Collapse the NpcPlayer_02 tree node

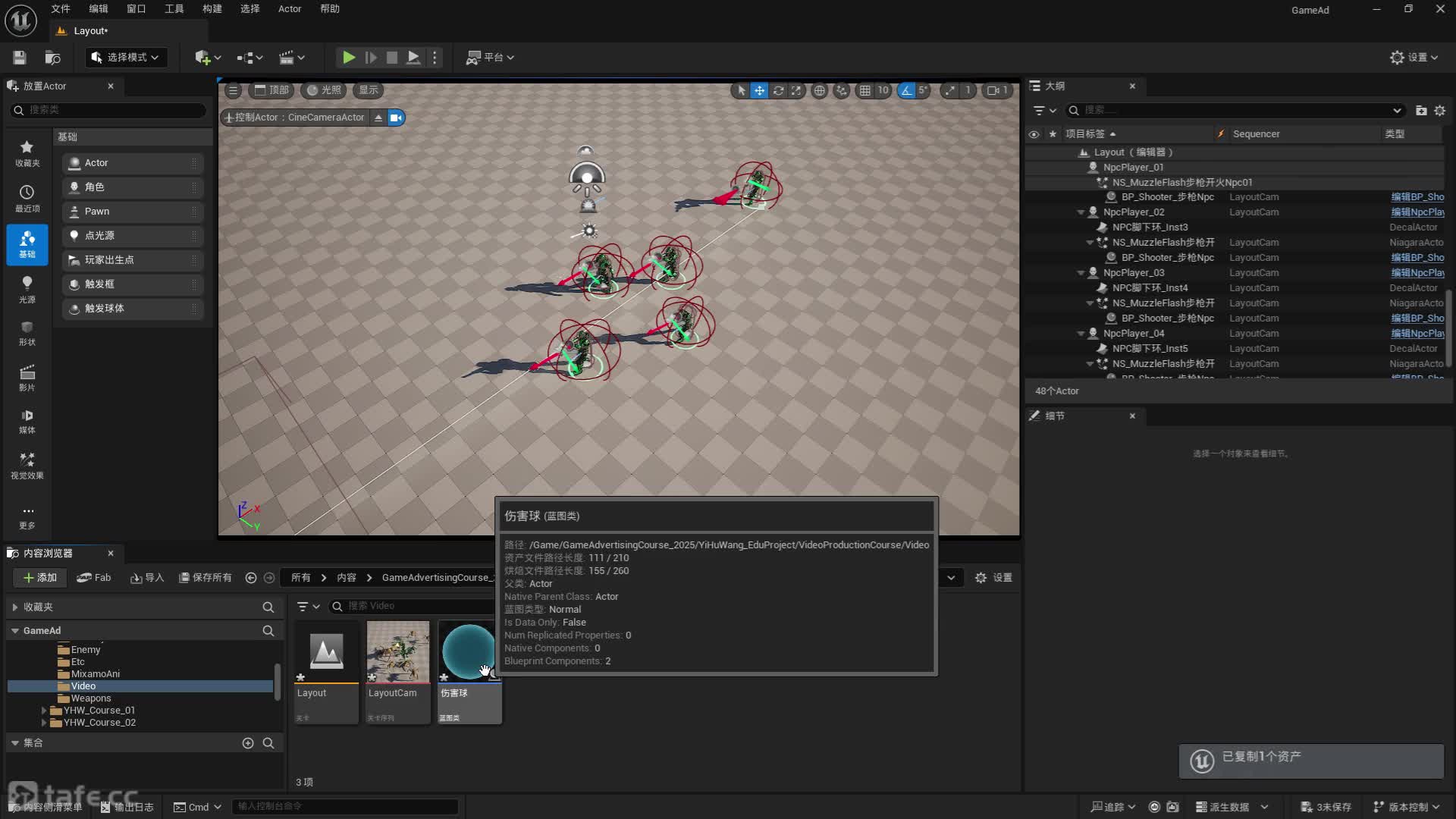[1081, 212]
